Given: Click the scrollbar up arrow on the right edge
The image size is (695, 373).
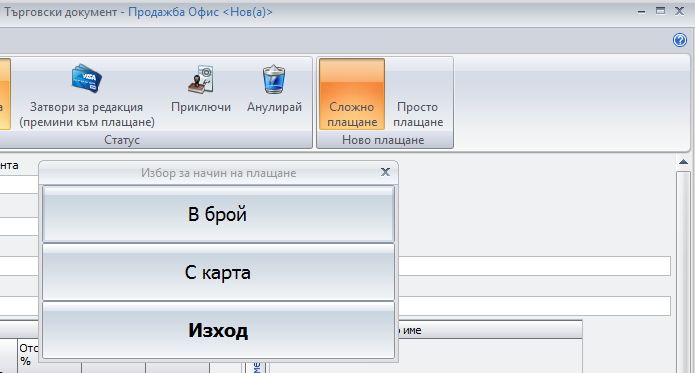Looking at the screenshot, I should [x=683, y=162].
